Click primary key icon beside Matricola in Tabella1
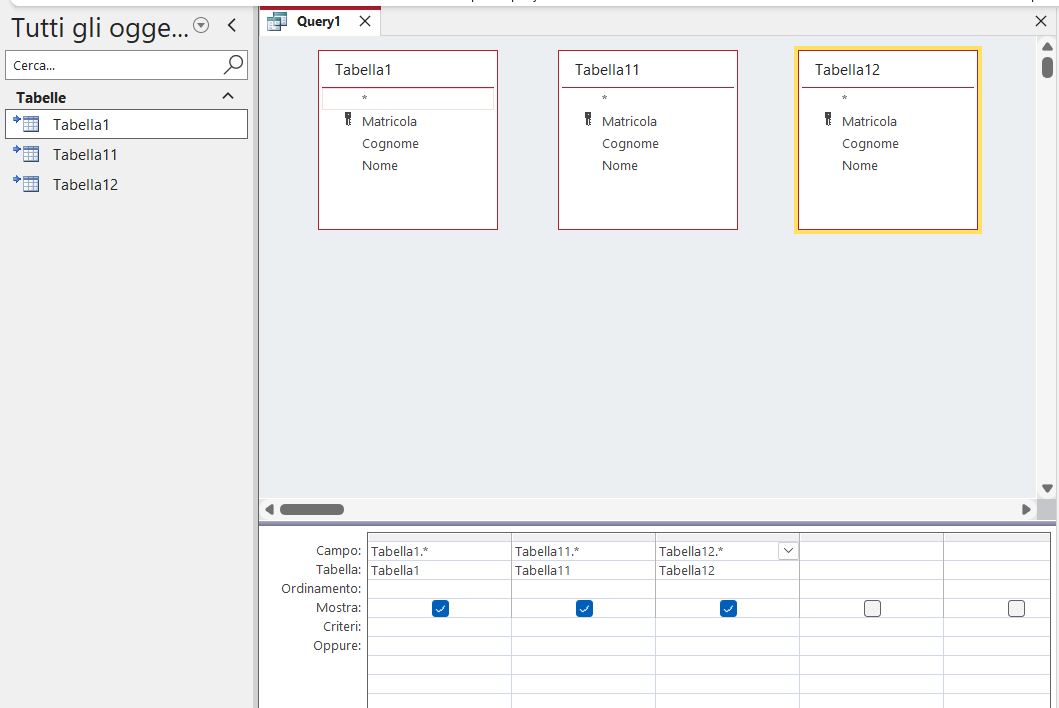1059x708 pixels. [348, 120]
